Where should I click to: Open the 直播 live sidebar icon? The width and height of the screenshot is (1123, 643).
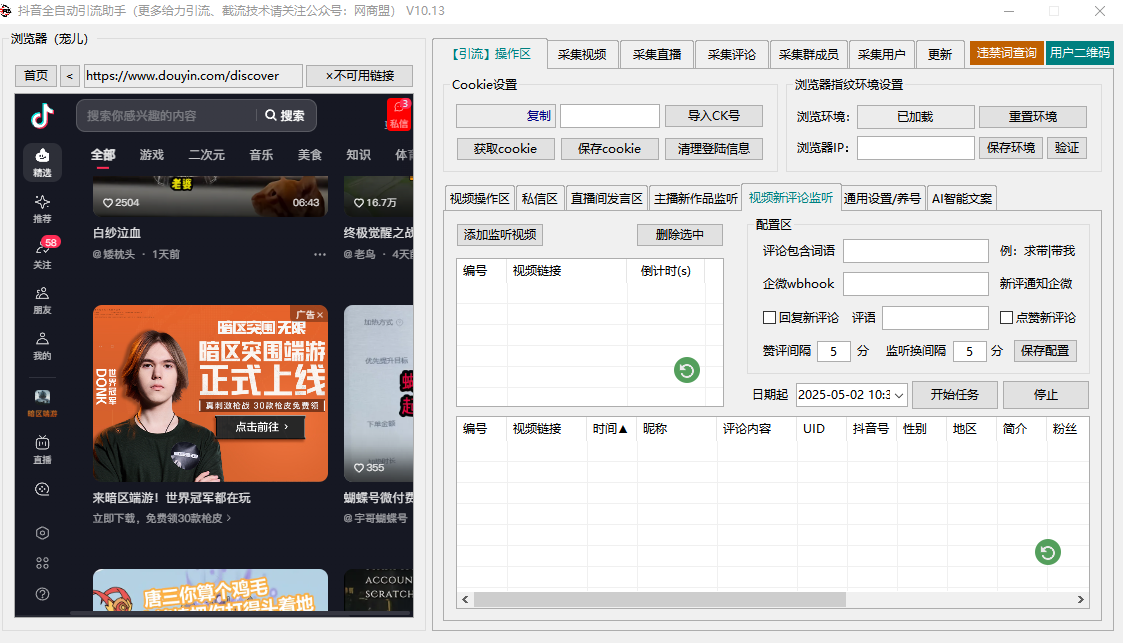tap(42, 450)
